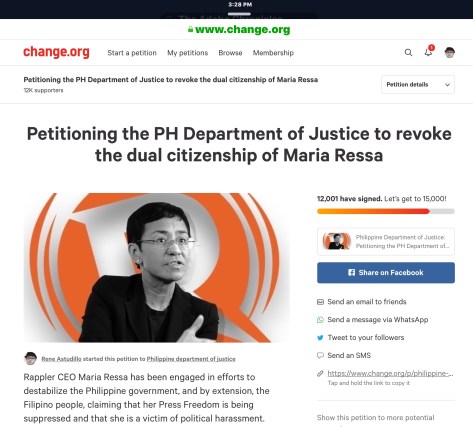Click the Share on Facebook button

(386, 273)
